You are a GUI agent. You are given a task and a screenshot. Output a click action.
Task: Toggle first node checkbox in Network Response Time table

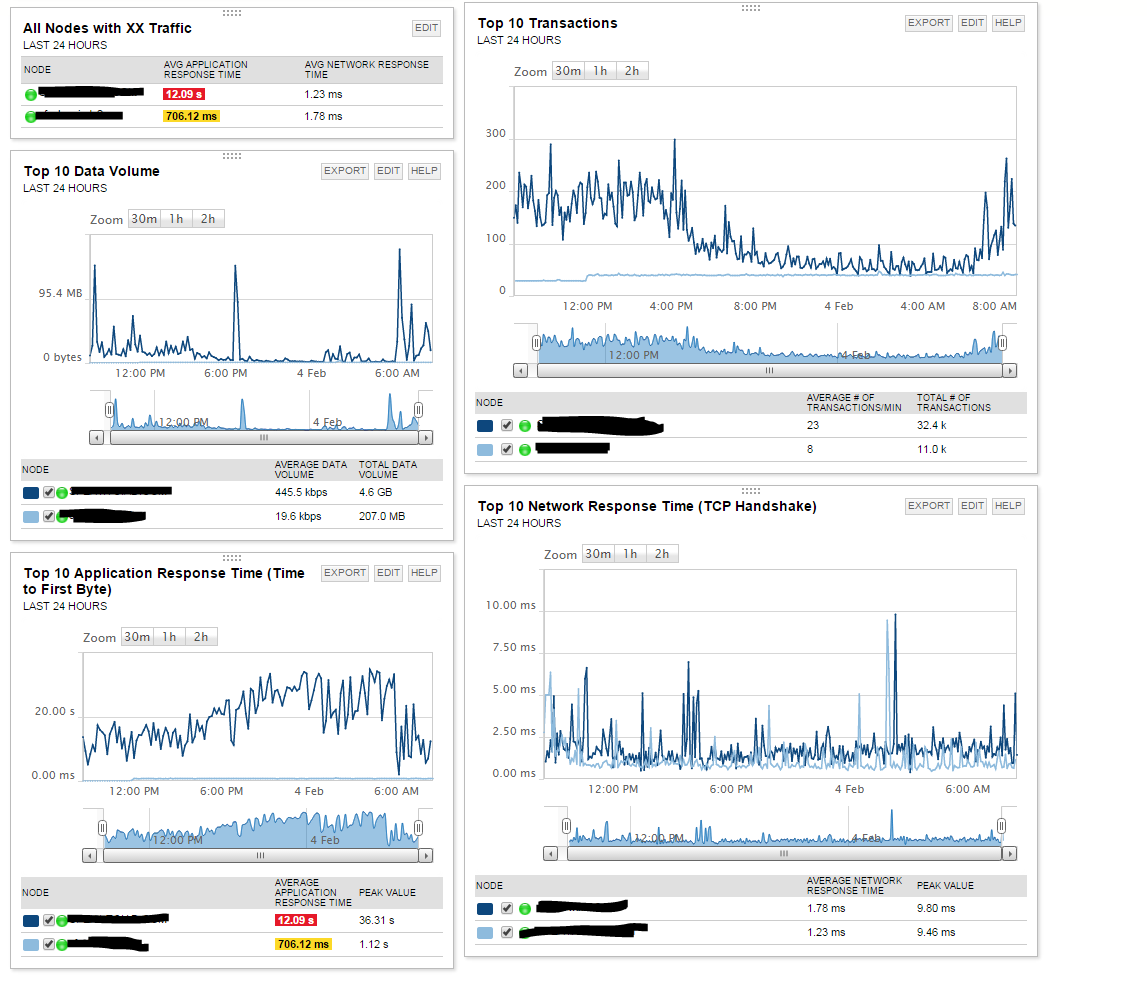click(x=507, y=908)
